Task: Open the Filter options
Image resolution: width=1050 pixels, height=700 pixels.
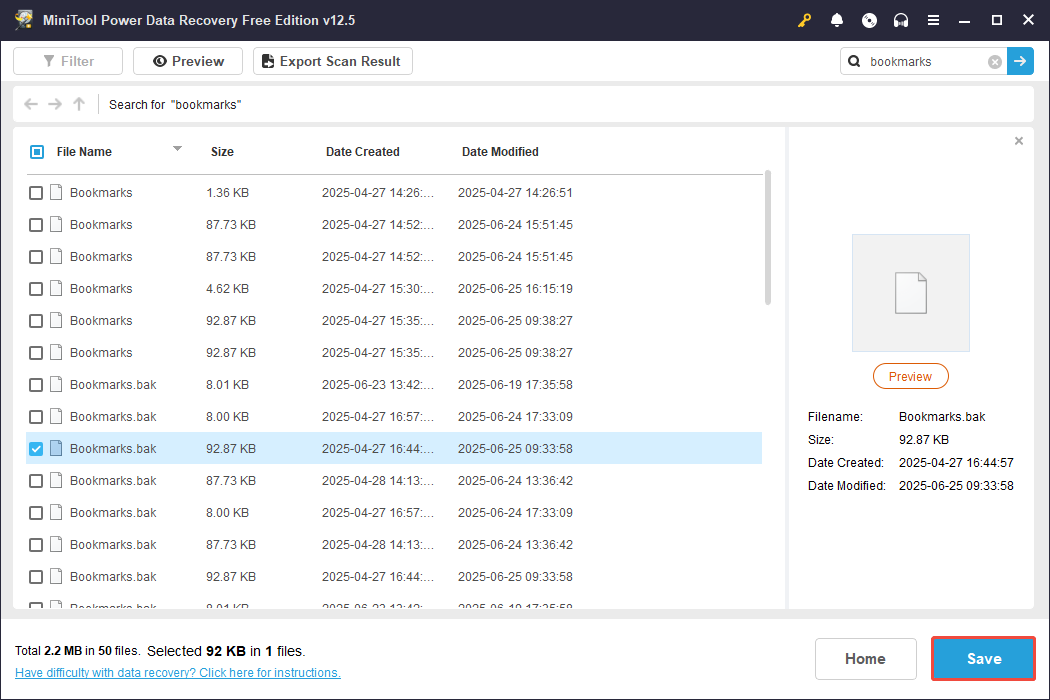Action: point(68,61)
